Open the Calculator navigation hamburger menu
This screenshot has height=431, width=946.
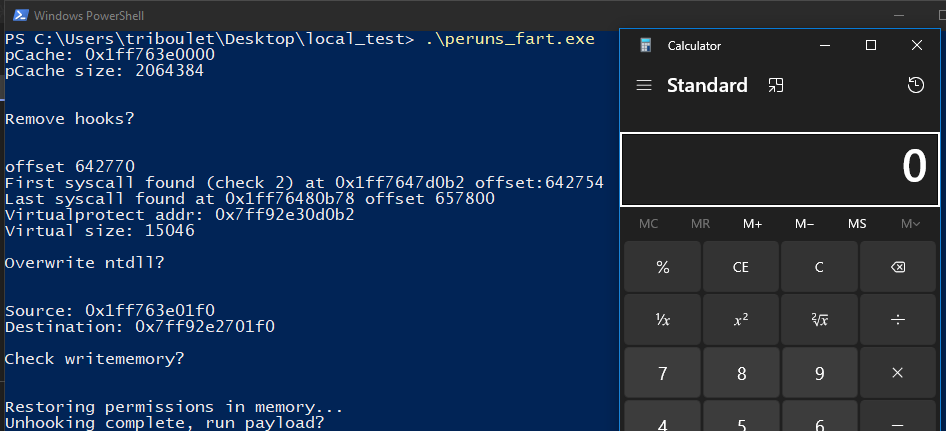click(x=644, y=86)
